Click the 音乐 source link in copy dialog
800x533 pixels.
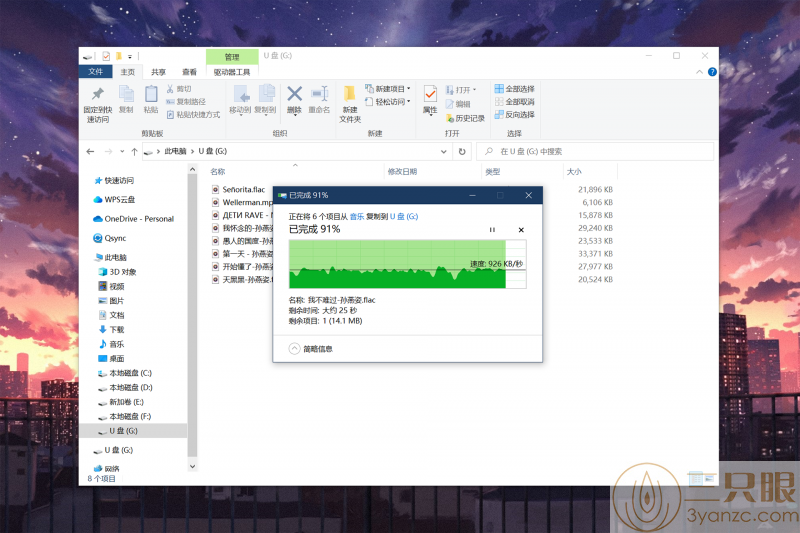coord(357,217)
